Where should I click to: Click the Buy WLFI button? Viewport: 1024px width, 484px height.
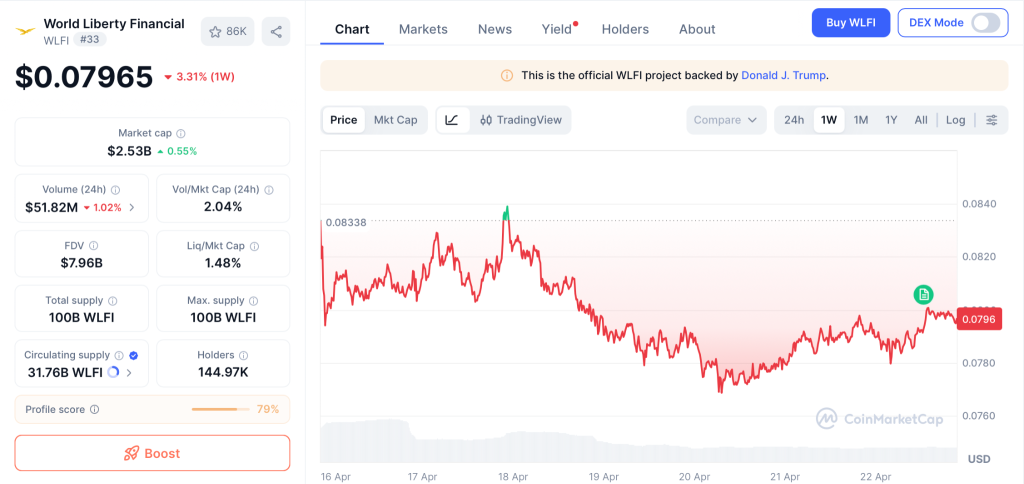[850, 23]
